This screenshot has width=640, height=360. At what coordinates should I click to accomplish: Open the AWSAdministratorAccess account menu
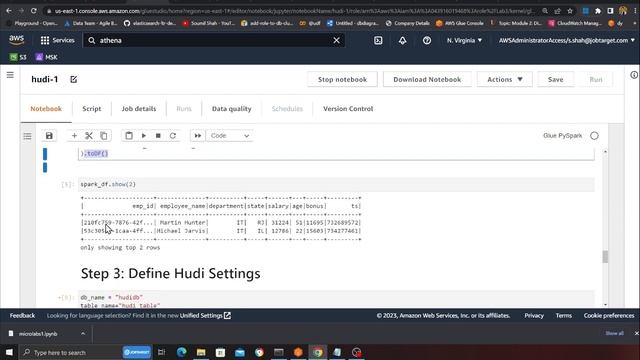click(567, 40)
